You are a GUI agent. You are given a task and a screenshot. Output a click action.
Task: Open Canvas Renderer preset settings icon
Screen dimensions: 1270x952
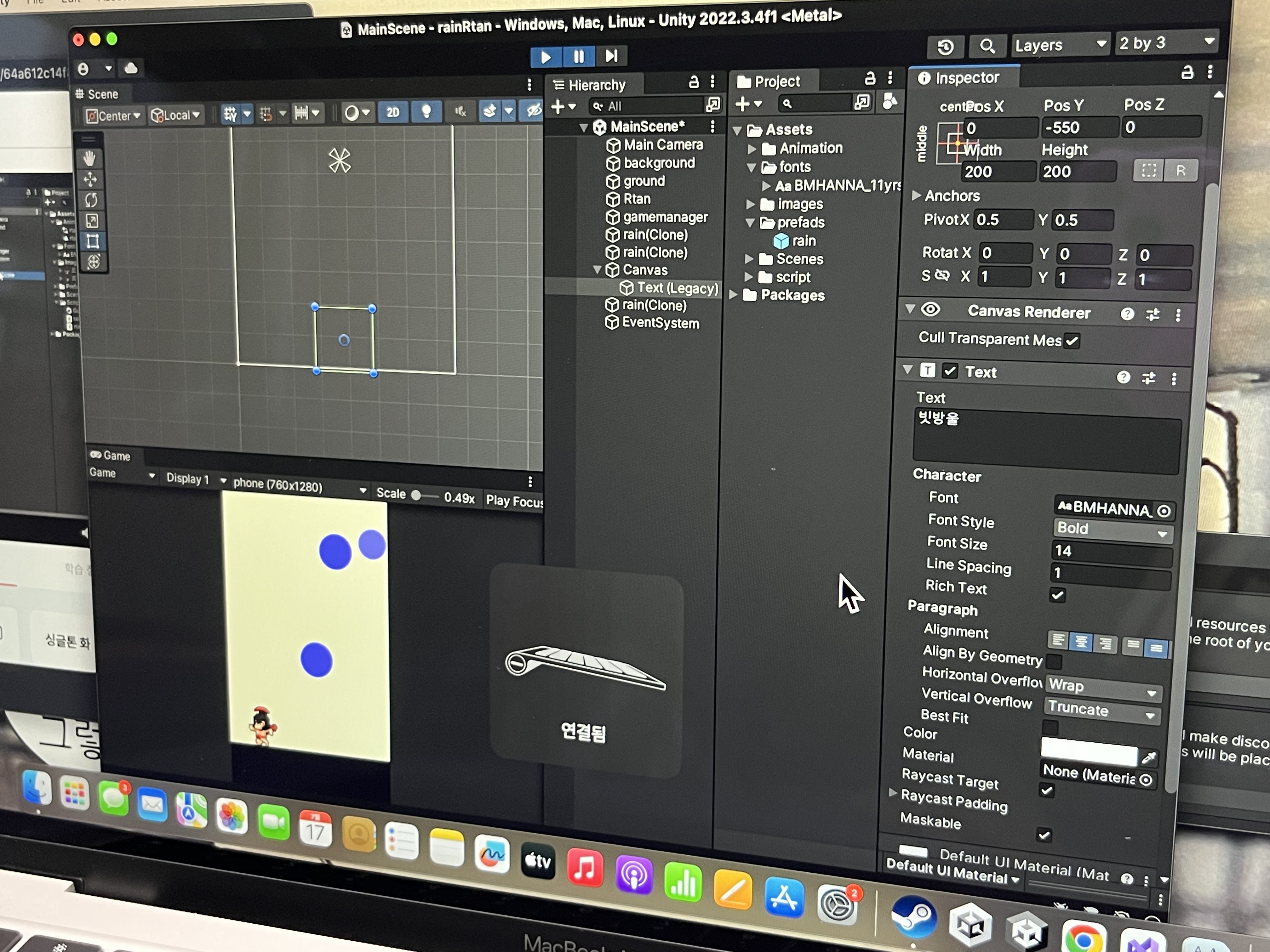(x=1152, y=314)
